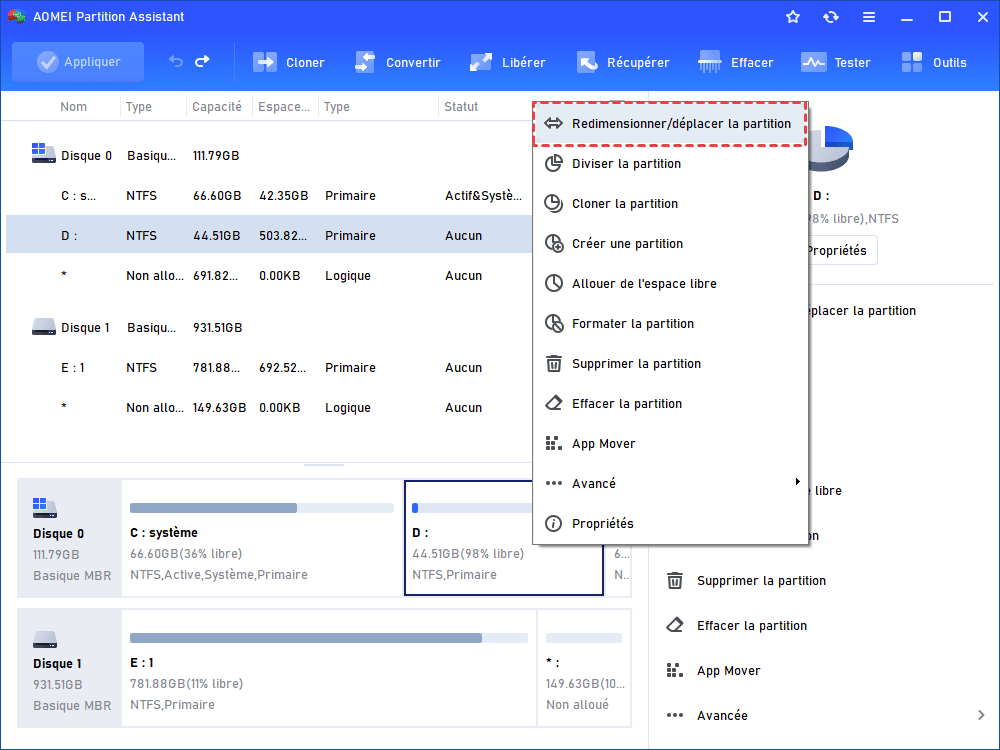The image size is (1000, 750).
Task: Open the Tester tool
Action: tap(835, 62)
